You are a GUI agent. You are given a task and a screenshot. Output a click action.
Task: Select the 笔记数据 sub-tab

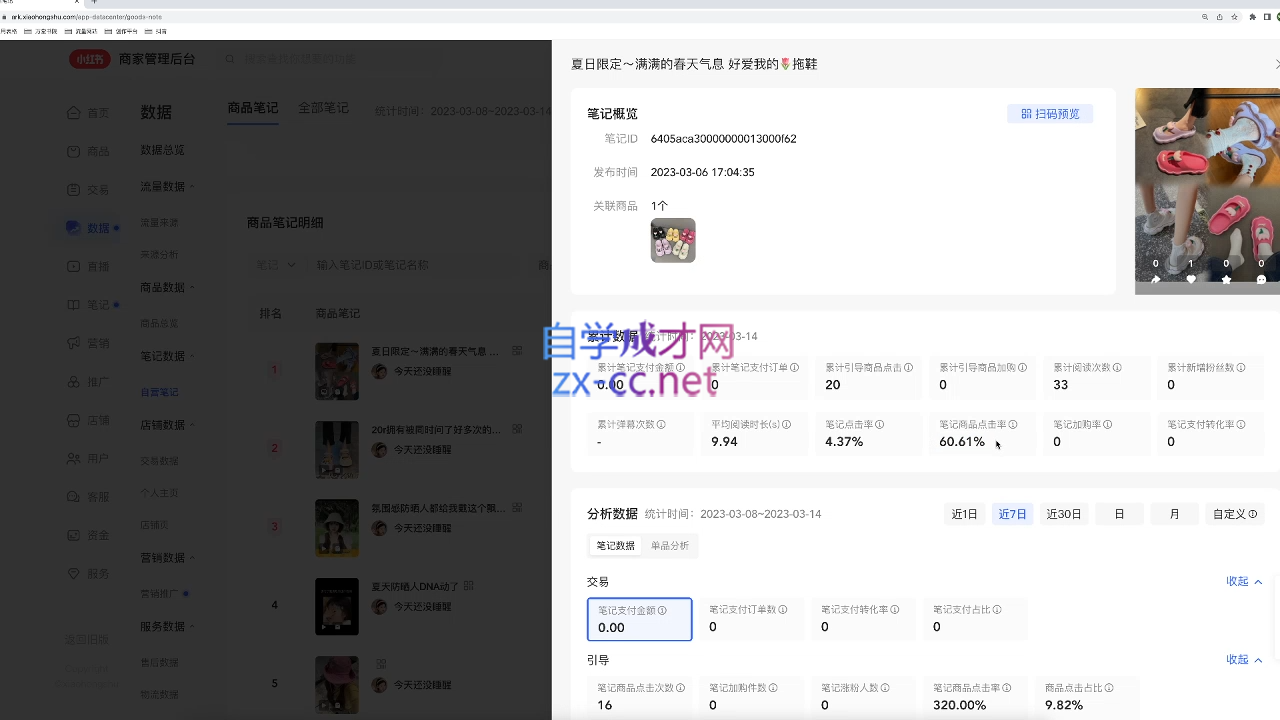[x=616, y=546]
